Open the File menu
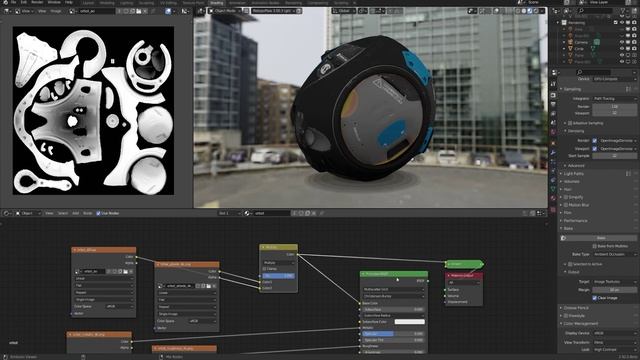 pyautogui.click(x=13, y=2)
